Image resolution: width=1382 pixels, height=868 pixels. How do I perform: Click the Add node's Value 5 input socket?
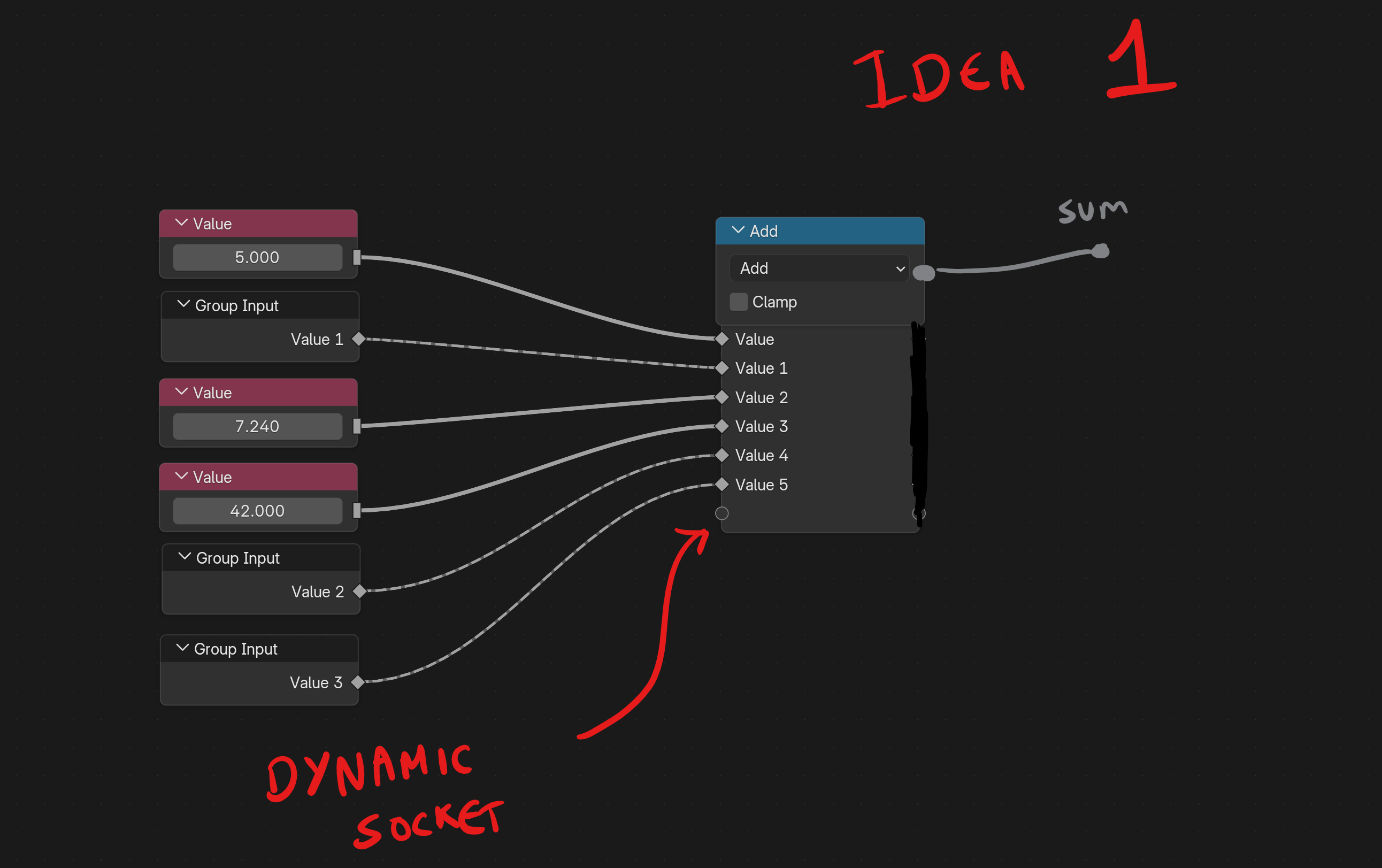click(722, 485)
